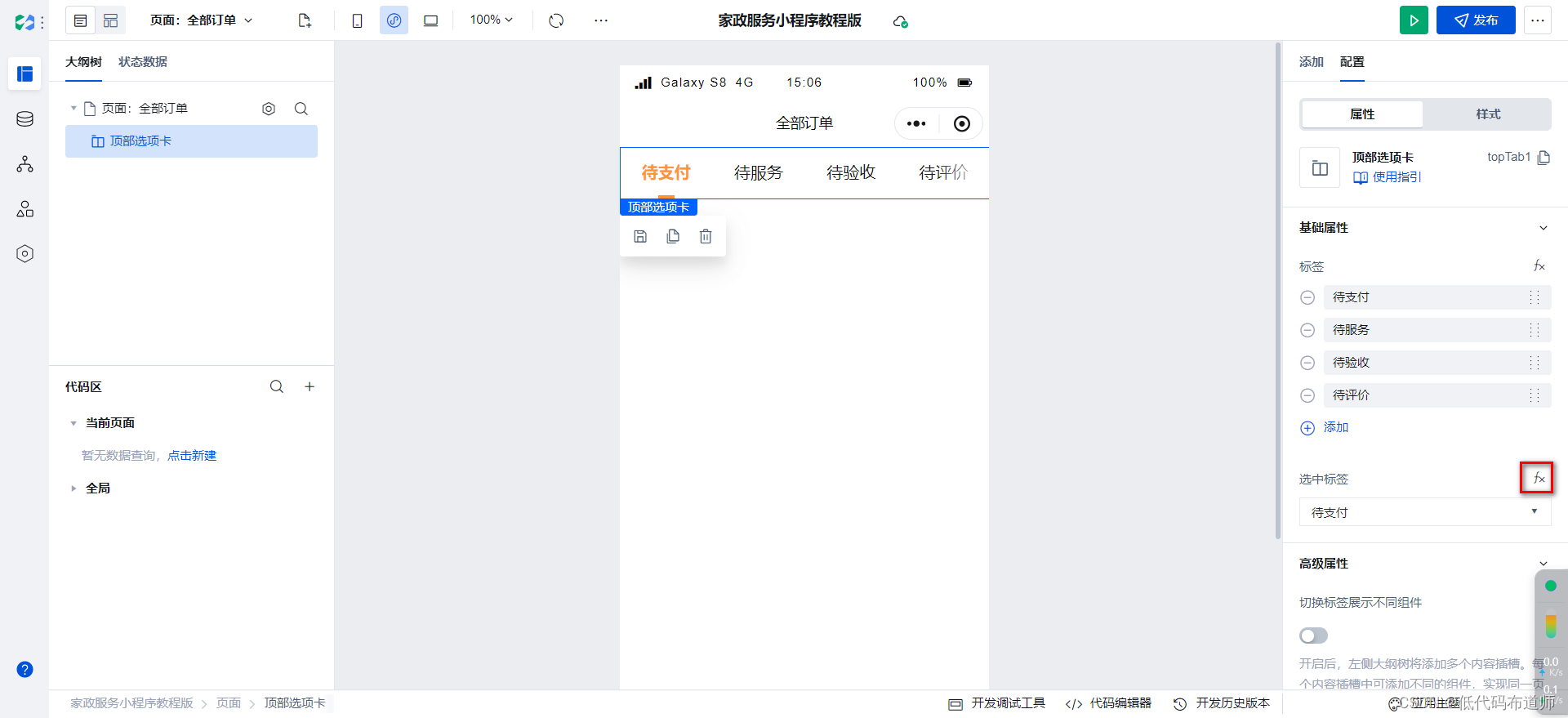Collapse the 当前页面 code section
This screenshot has height=718, width=1568.
pos(73,423)
